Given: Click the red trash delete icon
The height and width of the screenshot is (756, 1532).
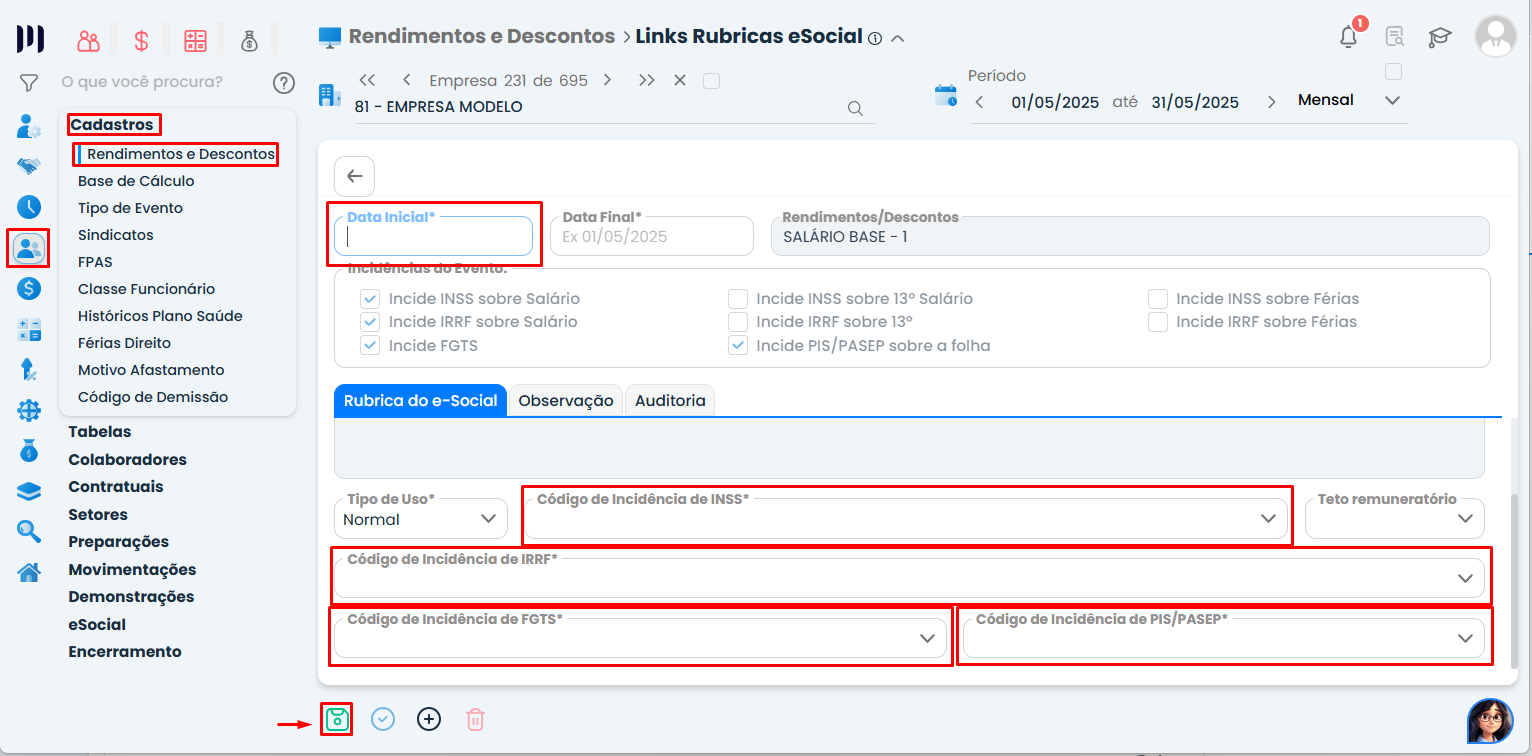Looking at the screenshot, I should pyautogui.click(x=476, y=719).
